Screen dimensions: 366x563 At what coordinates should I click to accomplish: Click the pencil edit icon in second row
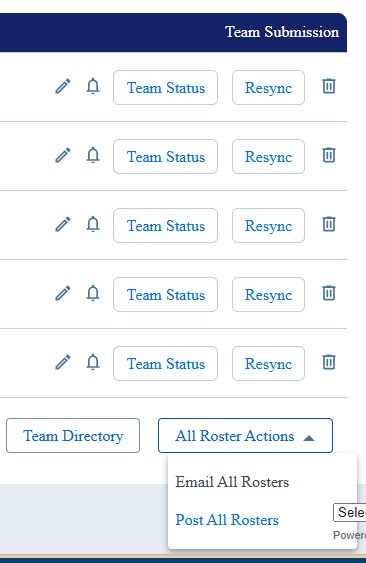click(x=63, y=155)
